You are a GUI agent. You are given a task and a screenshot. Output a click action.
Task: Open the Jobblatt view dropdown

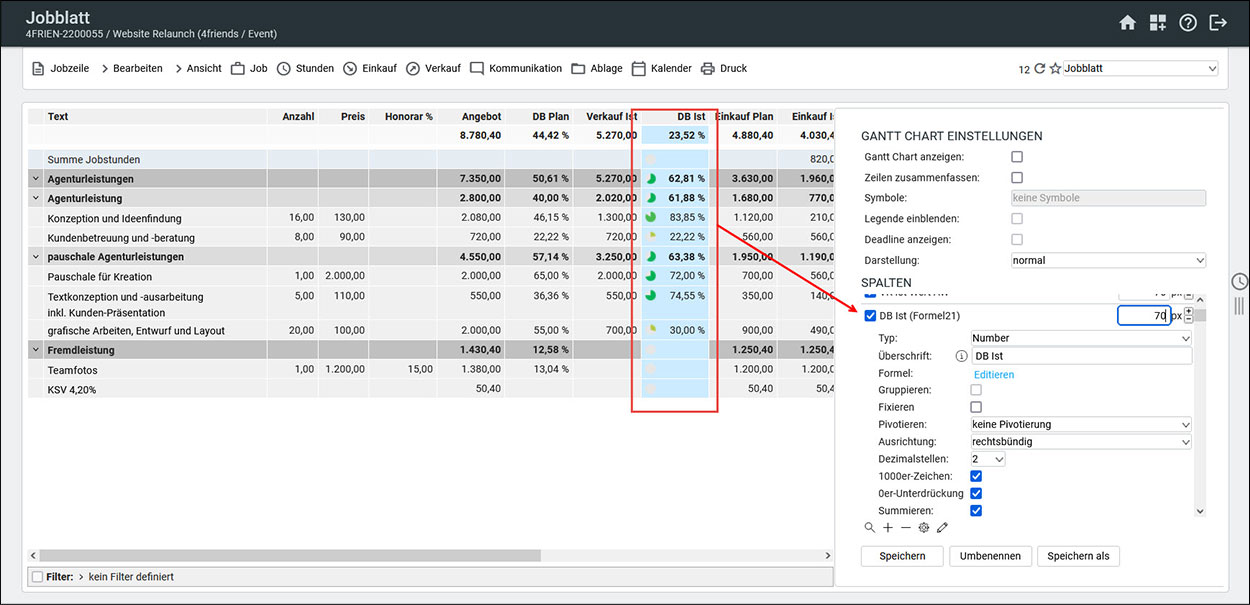click(1140, 69)
